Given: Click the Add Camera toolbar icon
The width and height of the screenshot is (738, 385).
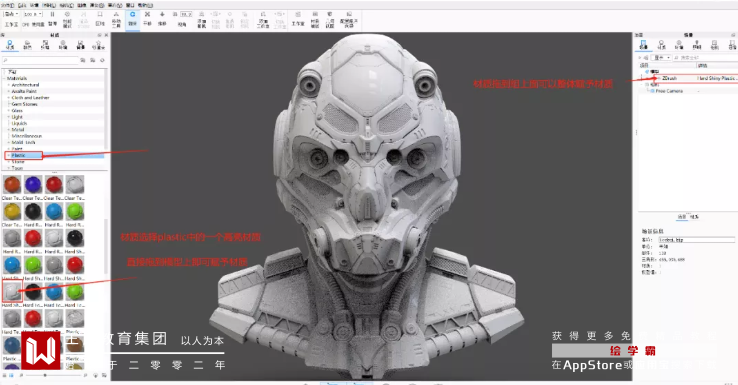Looking at the screenshot, I should 201,19.
